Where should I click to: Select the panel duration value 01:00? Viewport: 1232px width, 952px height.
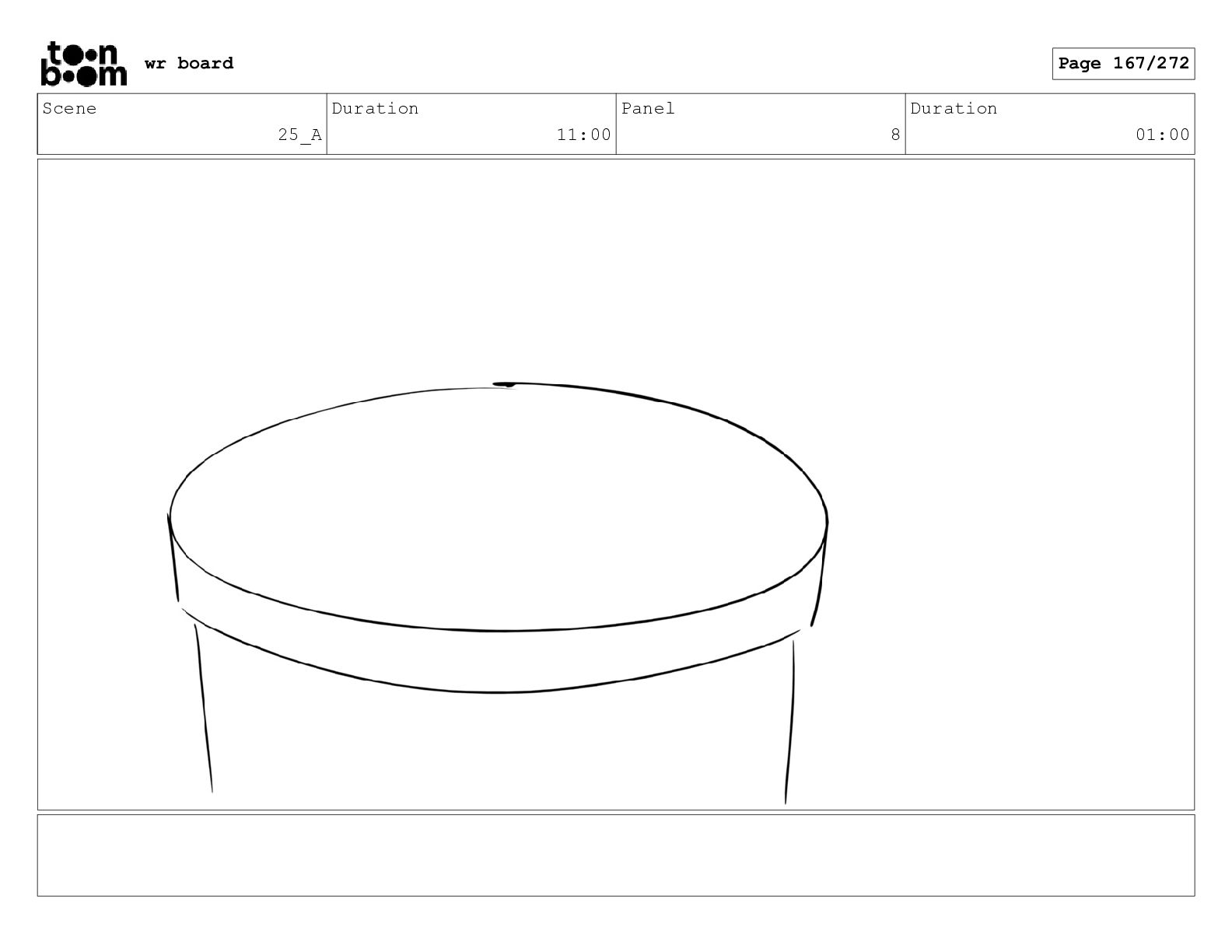coord(1162,135)
